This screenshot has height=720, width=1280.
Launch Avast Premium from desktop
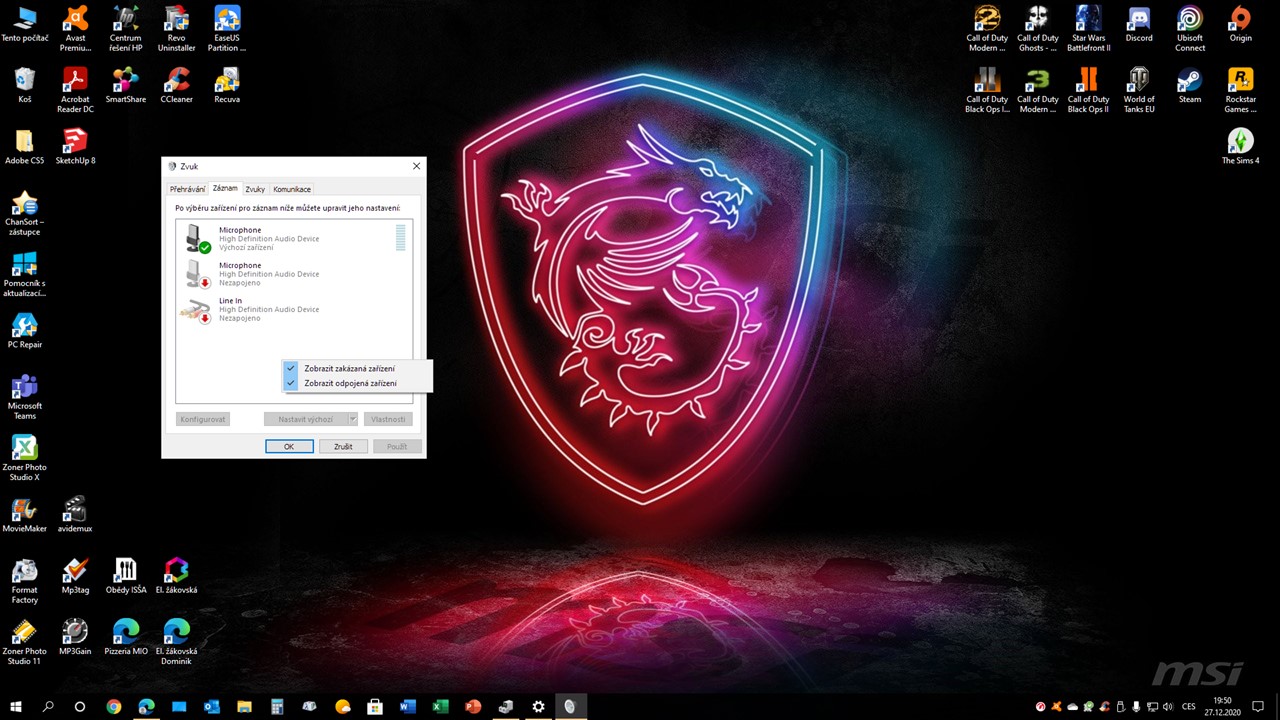tap(75, 28)
